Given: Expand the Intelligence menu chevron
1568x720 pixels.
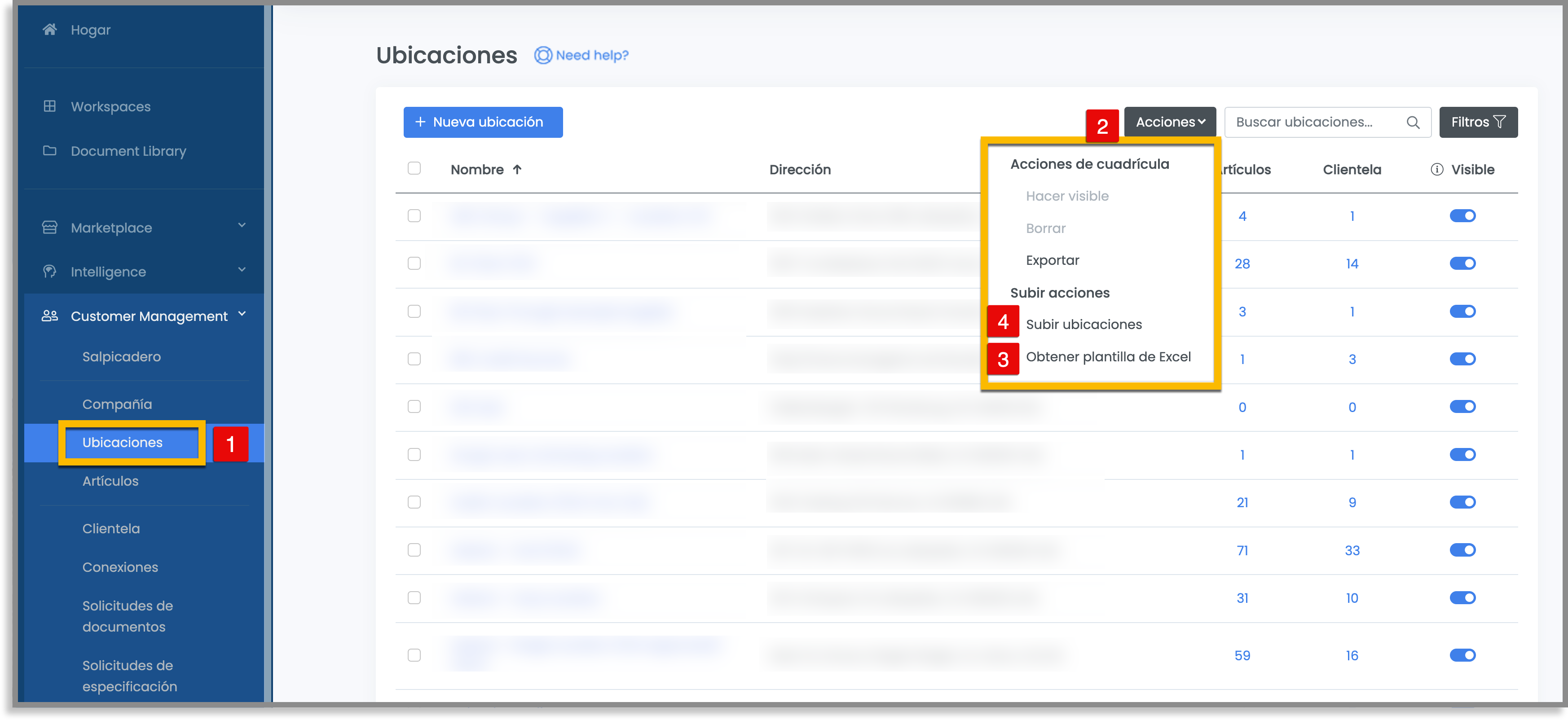Looking at the screenshot, I should tap(242, 270).
